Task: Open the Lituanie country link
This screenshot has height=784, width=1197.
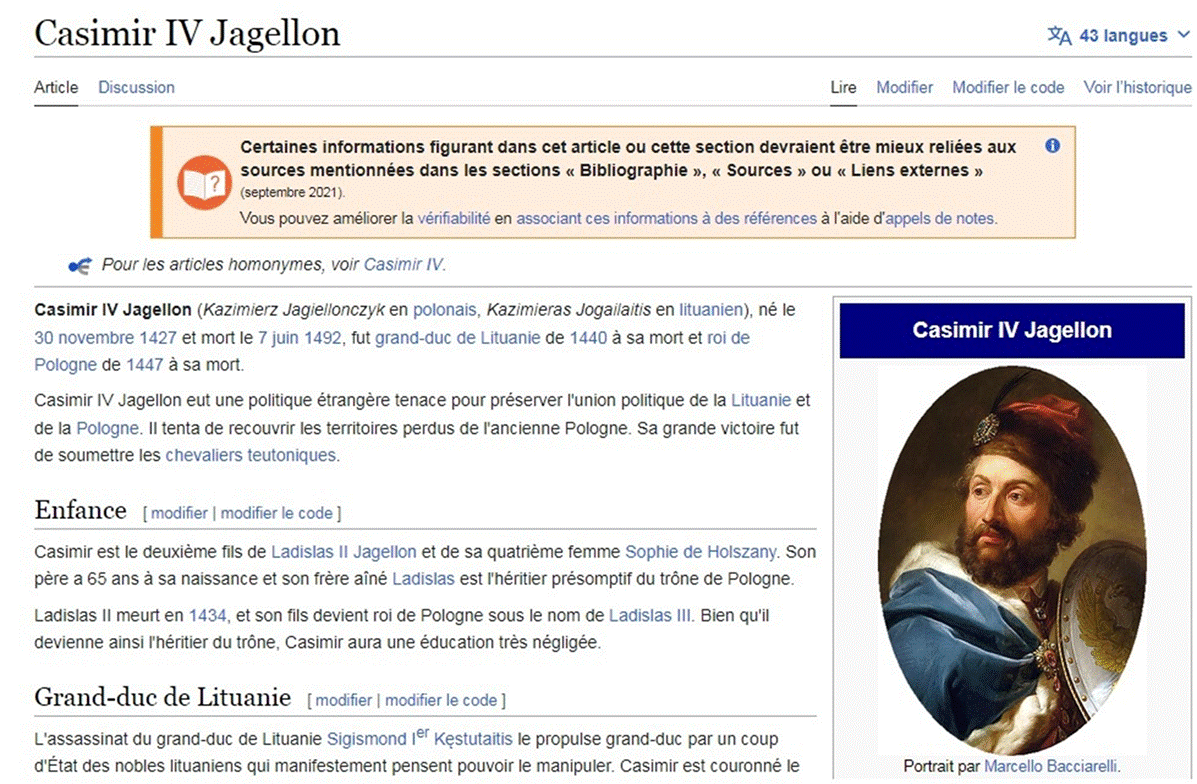Action: [x=760, y=400]
